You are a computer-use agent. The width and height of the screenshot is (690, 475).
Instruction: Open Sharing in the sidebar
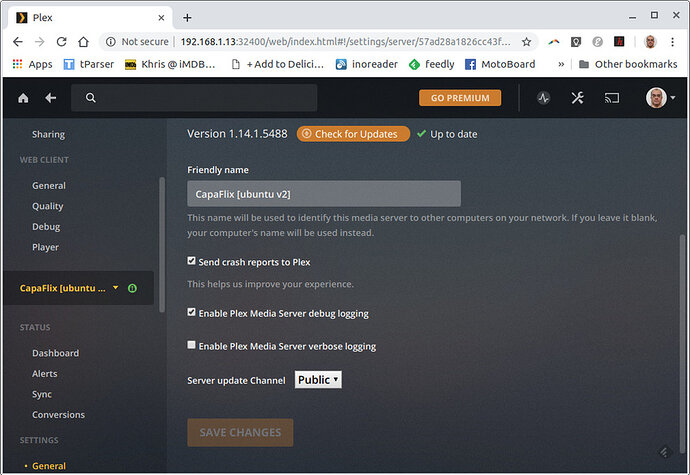(x=48, y=135)
